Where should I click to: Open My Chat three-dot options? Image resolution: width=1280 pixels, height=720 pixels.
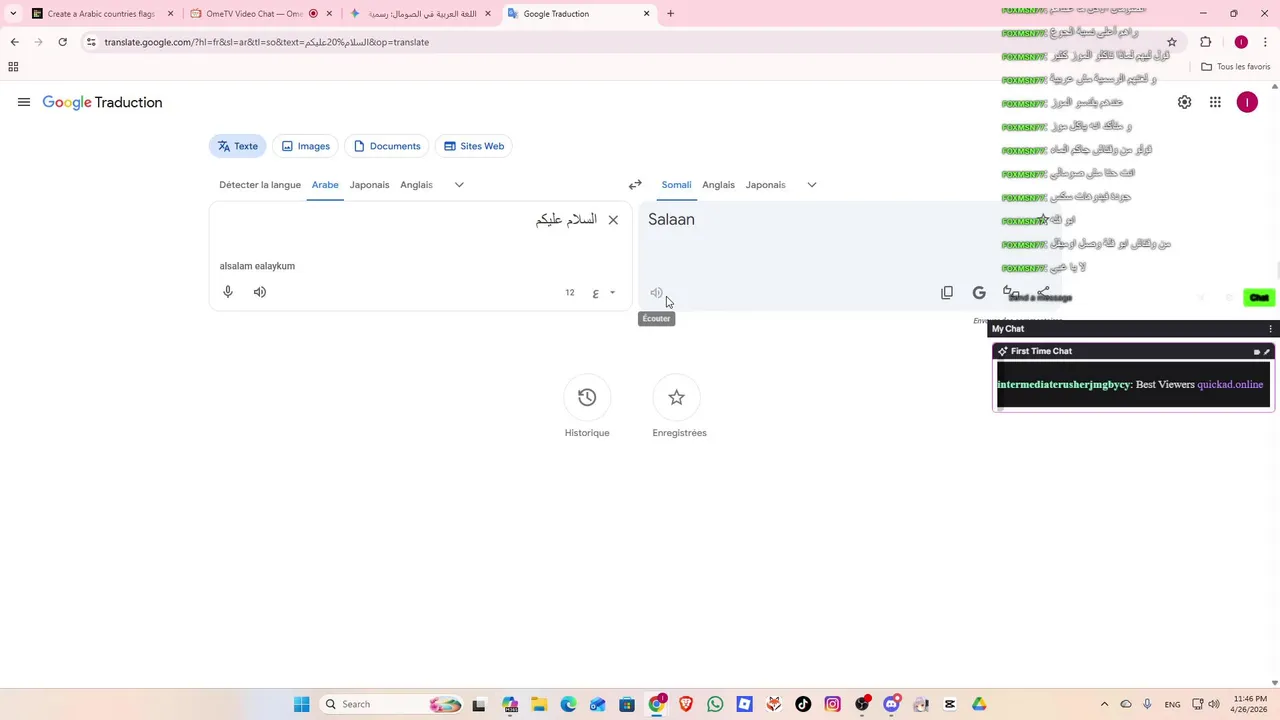[1271, 329]
